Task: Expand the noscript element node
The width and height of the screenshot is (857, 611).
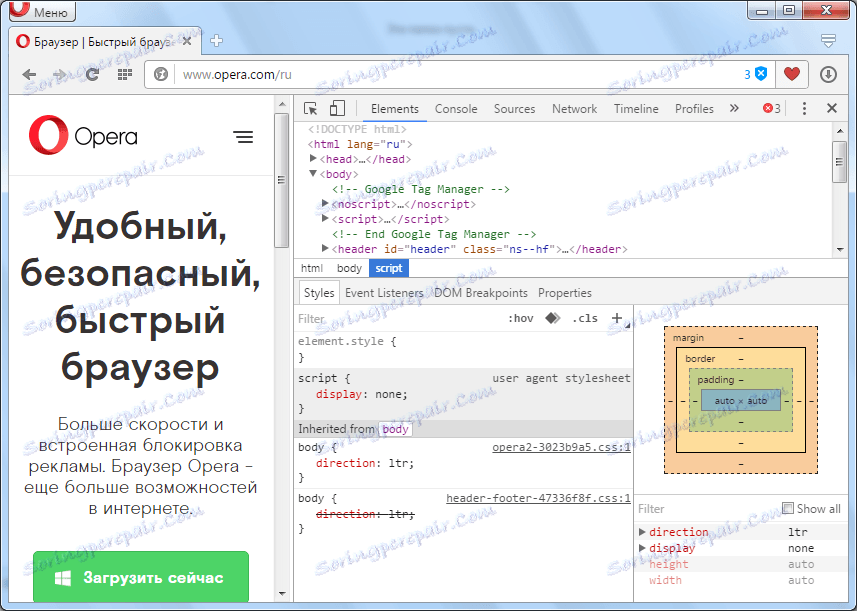Action: click(x=325, y=203)
